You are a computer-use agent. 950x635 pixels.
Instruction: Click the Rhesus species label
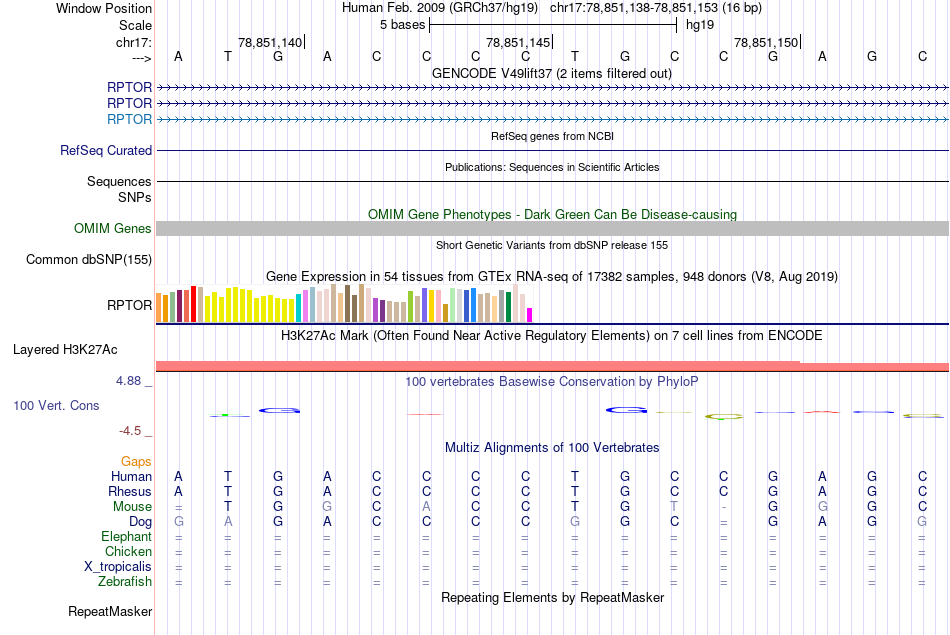pos(130,491)
